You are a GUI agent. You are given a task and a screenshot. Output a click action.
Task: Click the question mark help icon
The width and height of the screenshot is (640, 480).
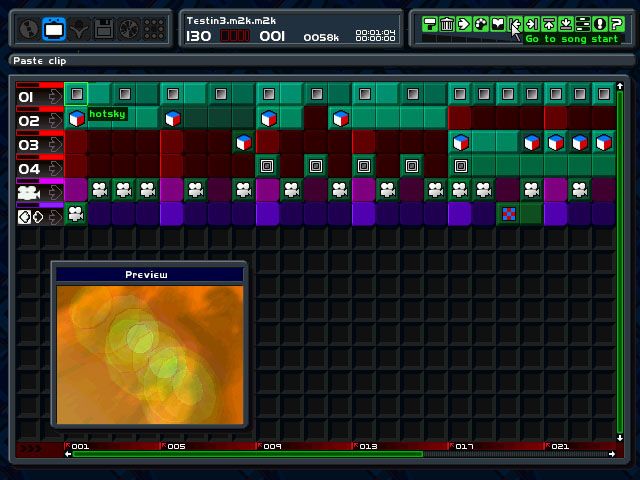(x=617, y=24)
